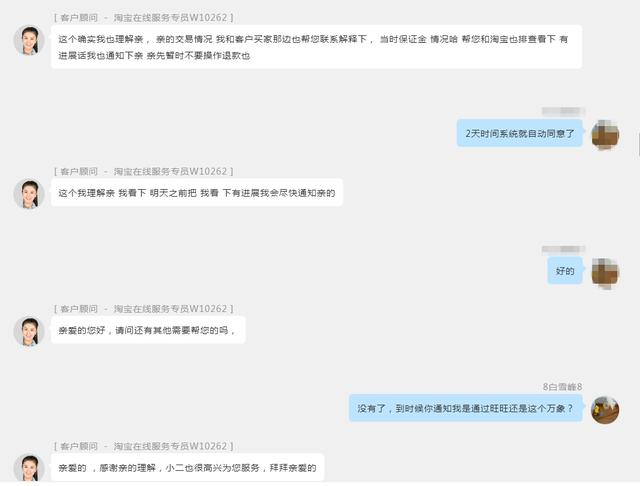The width and height of the screenshot is (640, 486).
Task: Click agent avatar beside '感谢亲的理解' message
Action: click(x=29, y=468)
